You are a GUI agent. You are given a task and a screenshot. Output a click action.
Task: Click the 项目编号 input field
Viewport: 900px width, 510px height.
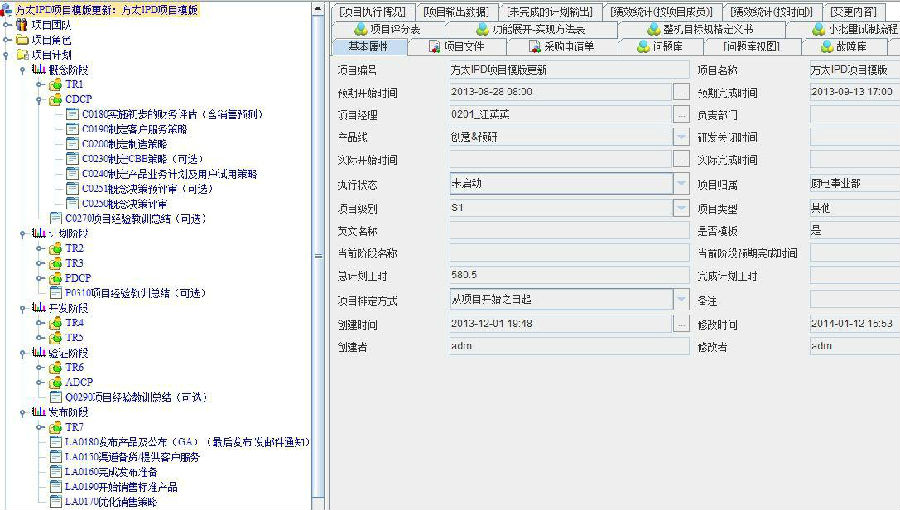[568, 70]
